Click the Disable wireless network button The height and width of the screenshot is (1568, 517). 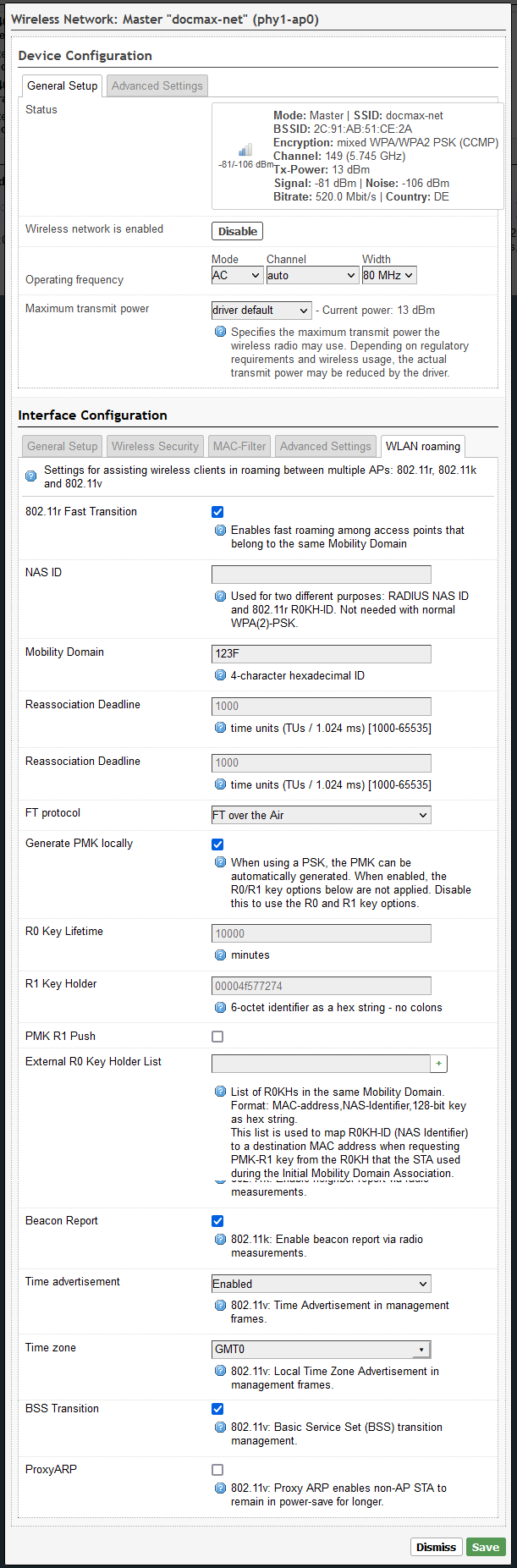[x=238, y=231]
